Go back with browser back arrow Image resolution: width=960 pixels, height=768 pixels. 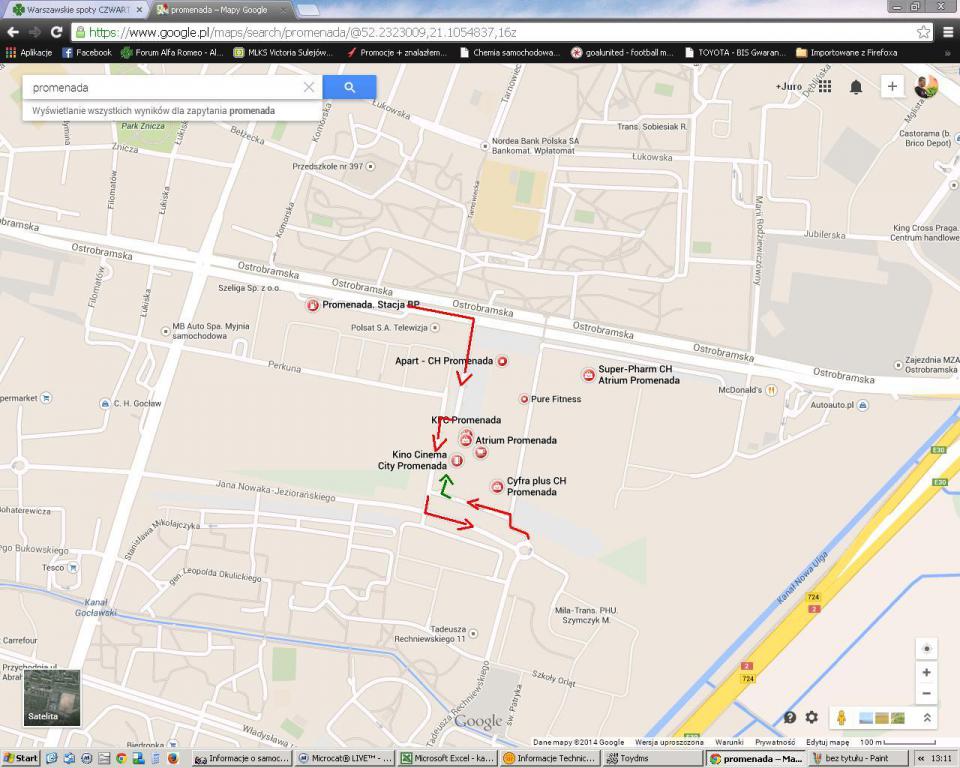coord(13,32)
